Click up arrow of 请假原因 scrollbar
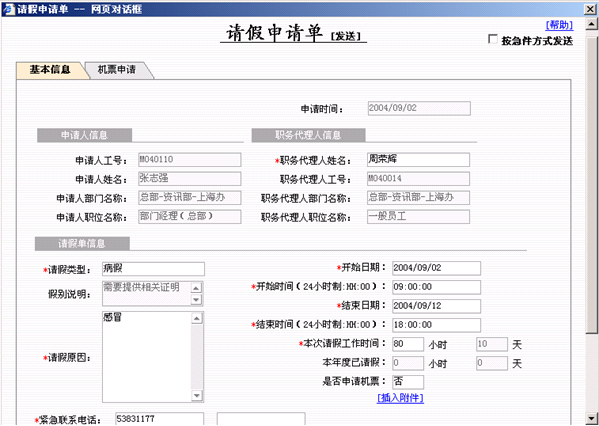This screenshot has width=599, height=426. (x=197, y=318)
